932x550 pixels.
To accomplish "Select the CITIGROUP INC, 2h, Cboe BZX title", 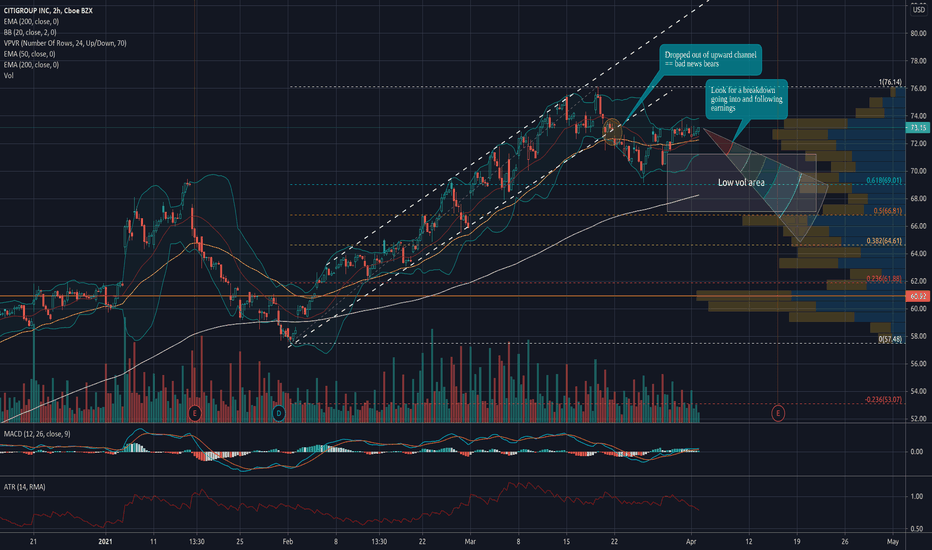I will pyautogui.click(x=48, y=11).
